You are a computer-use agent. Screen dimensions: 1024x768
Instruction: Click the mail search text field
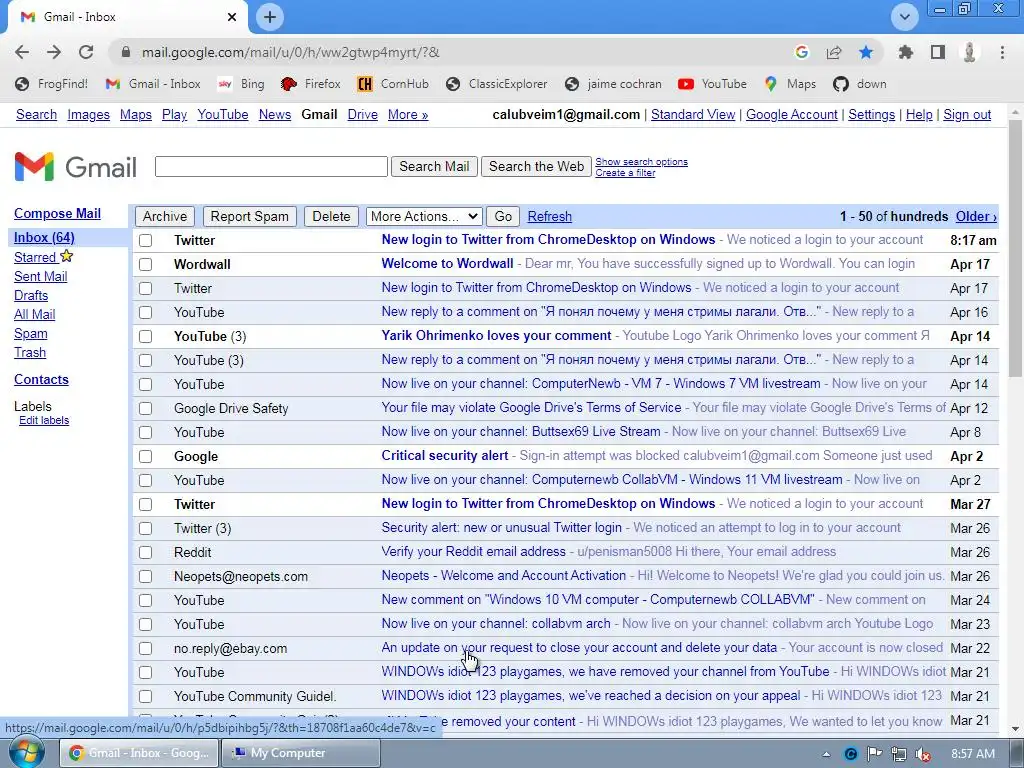271,167
